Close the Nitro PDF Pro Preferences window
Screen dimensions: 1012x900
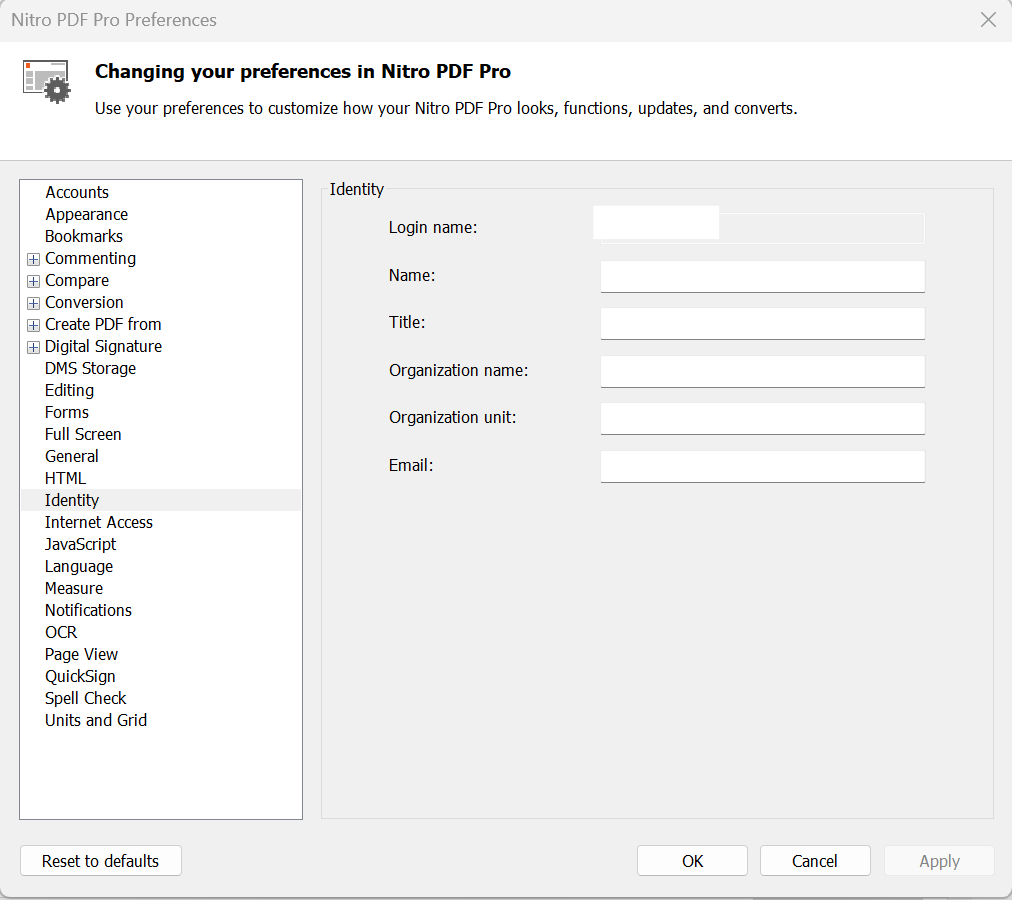point(988,20)
